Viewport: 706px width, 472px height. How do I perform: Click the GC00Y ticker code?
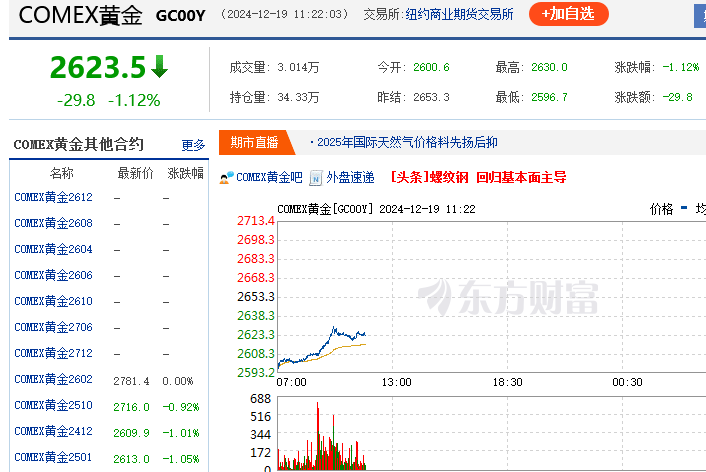point(181,16)
